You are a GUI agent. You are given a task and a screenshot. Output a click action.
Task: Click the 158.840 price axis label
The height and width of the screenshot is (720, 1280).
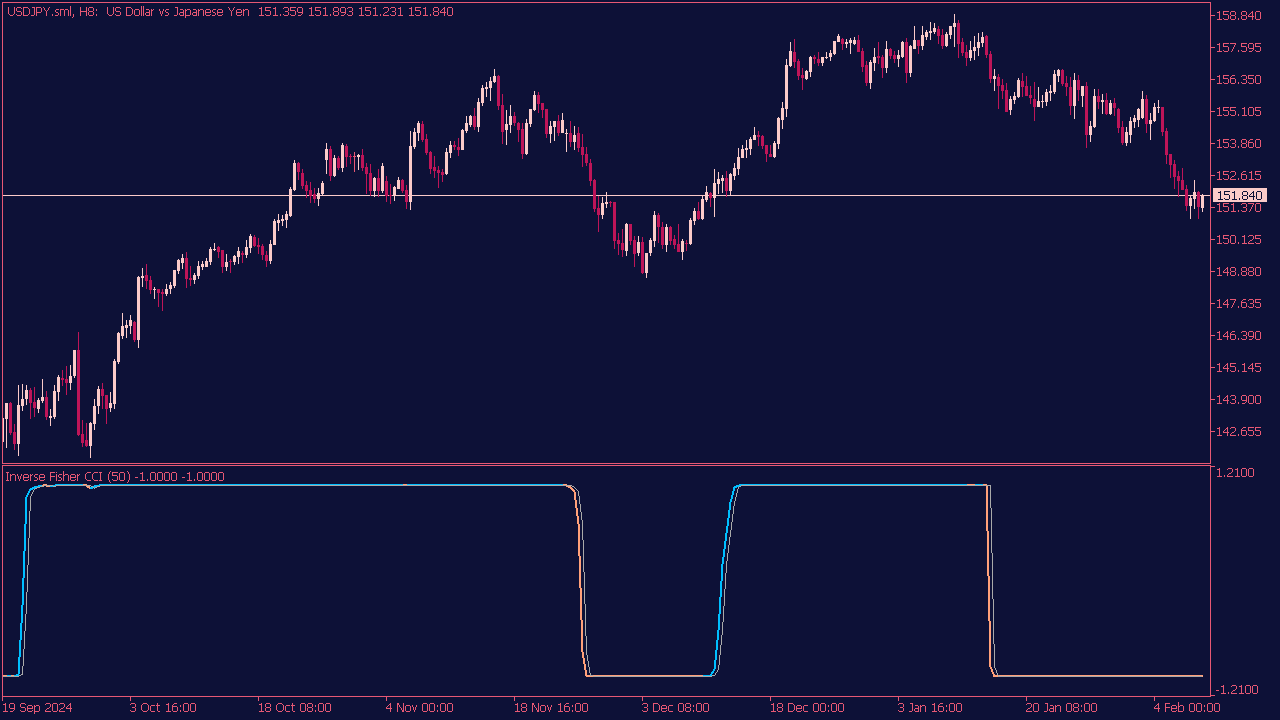pyautogui.click(x=1240, y=16)
